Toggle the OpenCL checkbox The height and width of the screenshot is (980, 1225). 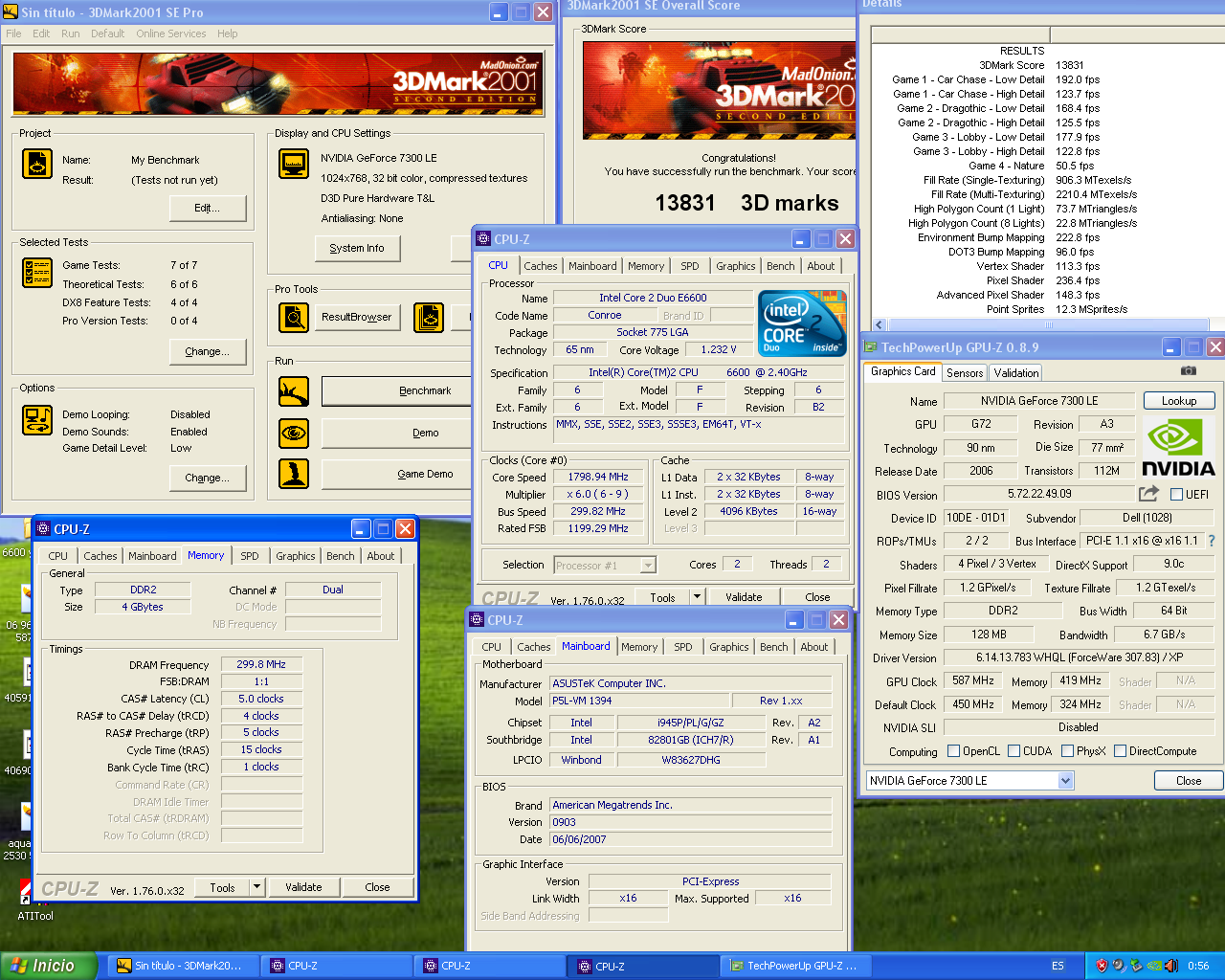coord(953,751)
